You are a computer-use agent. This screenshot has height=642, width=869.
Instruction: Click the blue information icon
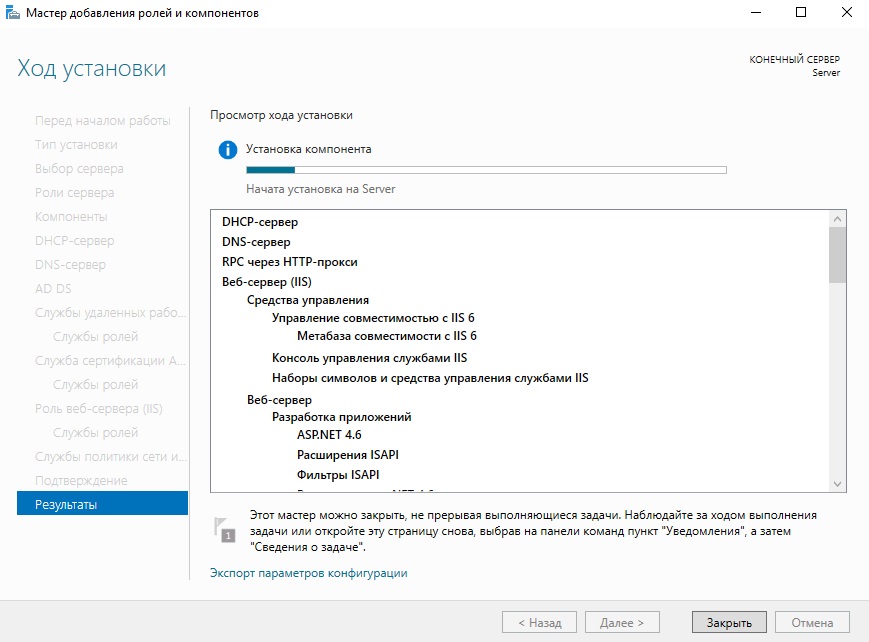pyautogui.click(x=228, y=150)
